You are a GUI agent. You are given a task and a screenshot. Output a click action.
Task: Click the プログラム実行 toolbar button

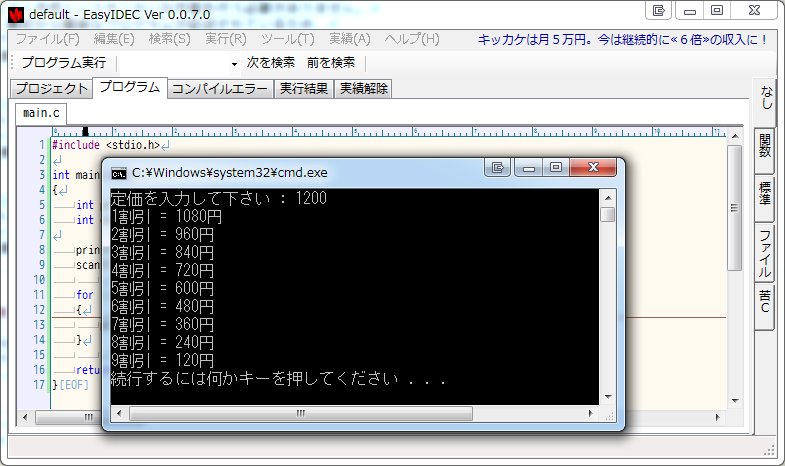click(64, 63)
